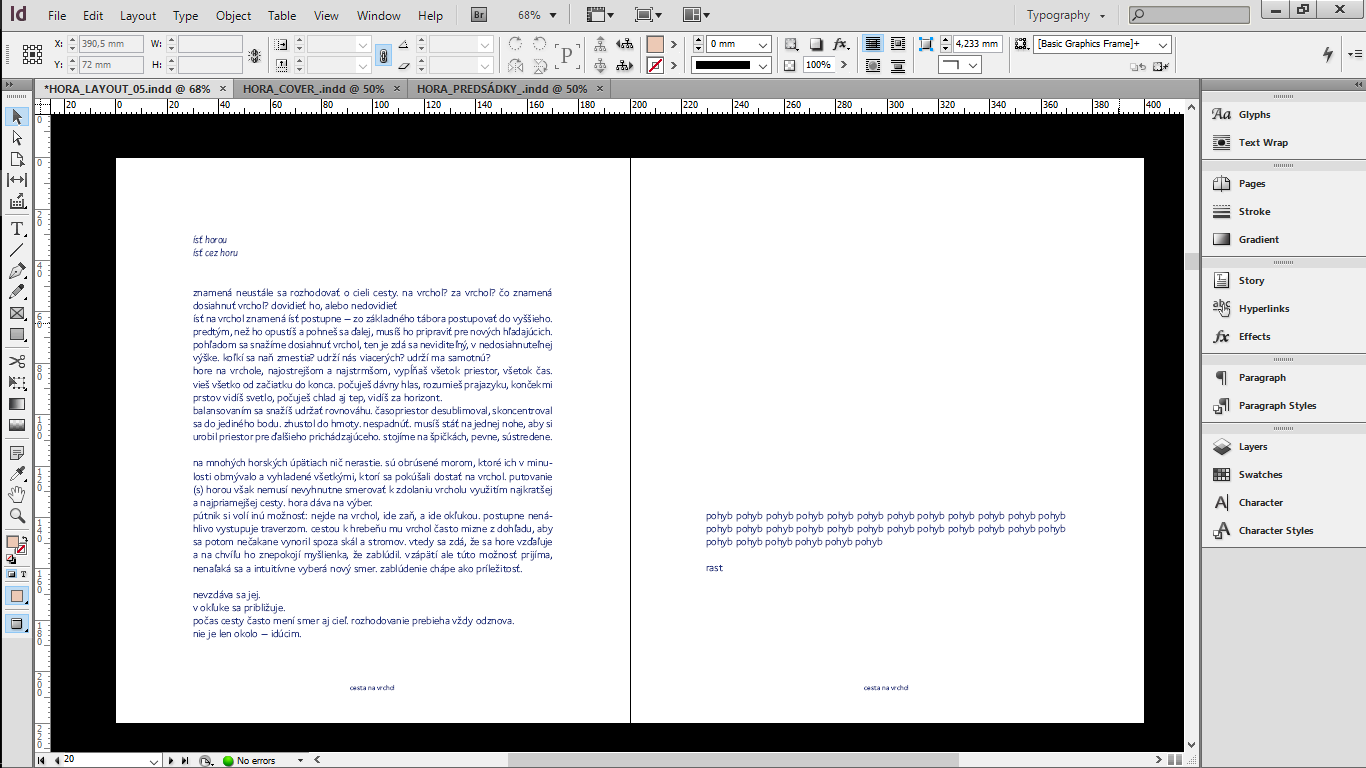1366x768 pixels.
Task: Select the Scissors tool
Action: (17, 361)
